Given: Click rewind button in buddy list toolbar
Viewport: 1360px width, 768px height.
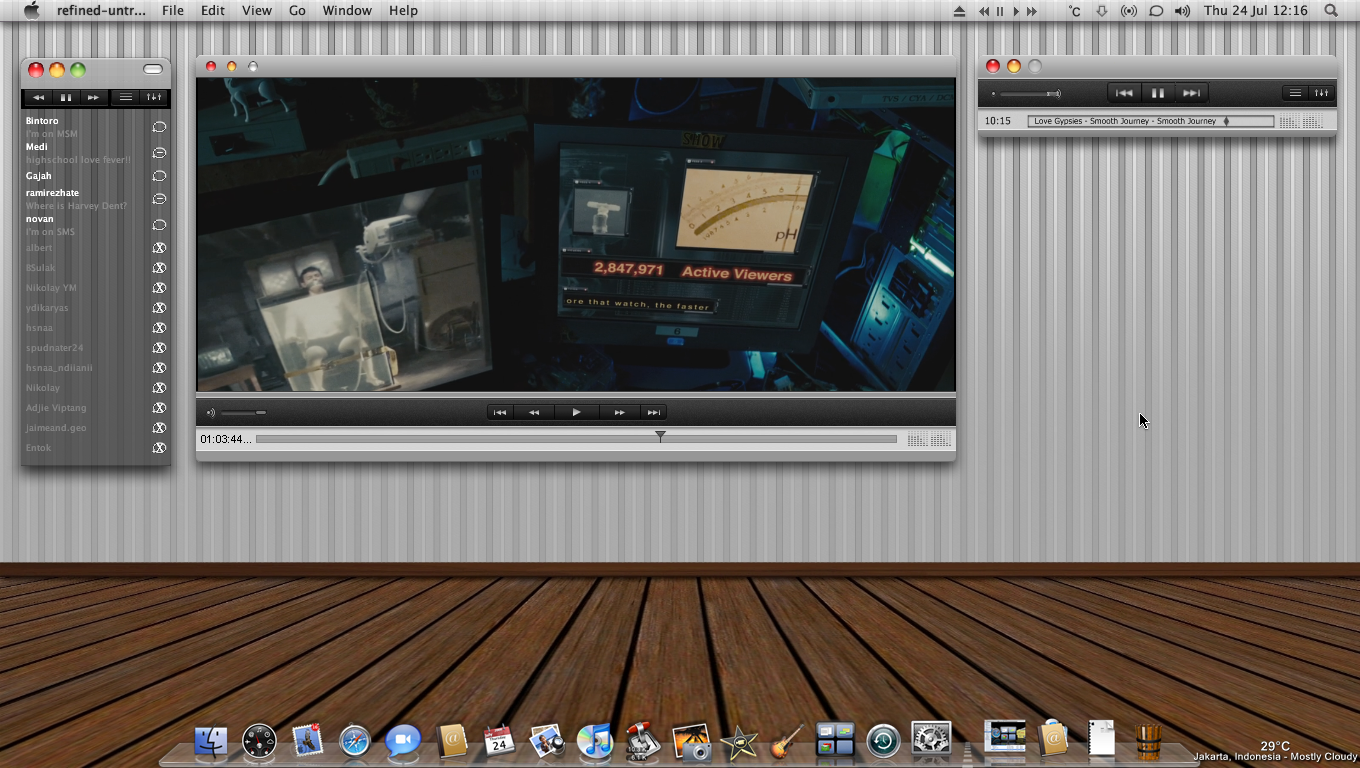Looking at the screenshot, I should pos(39,97).
